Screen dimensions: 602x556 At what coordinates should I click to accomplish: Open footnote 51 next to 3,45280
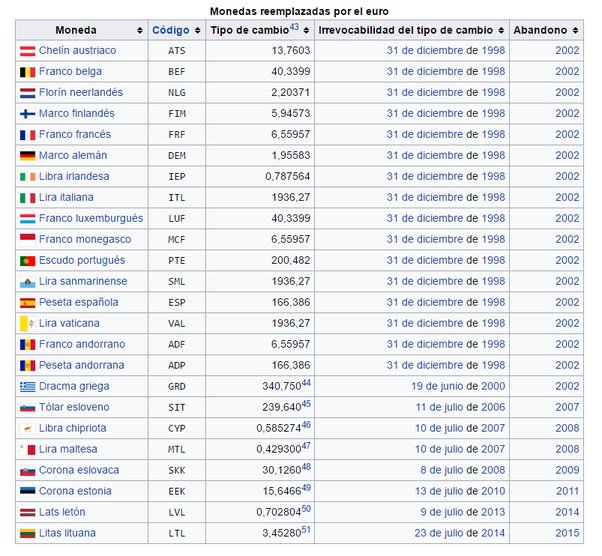[306, 530]
